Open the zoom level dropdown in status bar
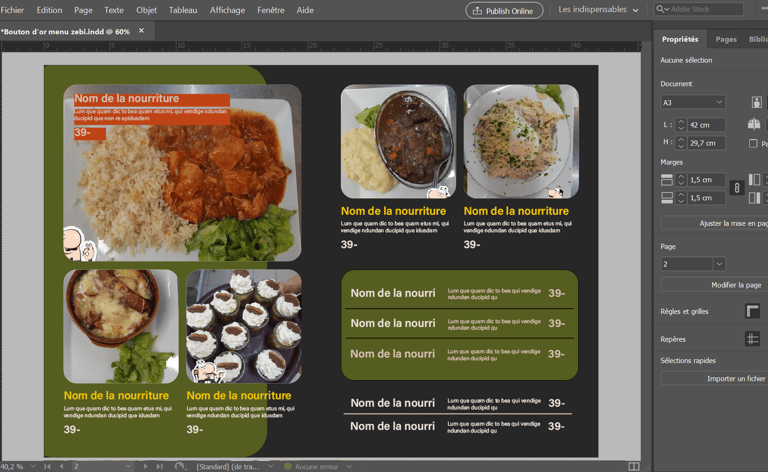 (x=33, y=466)
